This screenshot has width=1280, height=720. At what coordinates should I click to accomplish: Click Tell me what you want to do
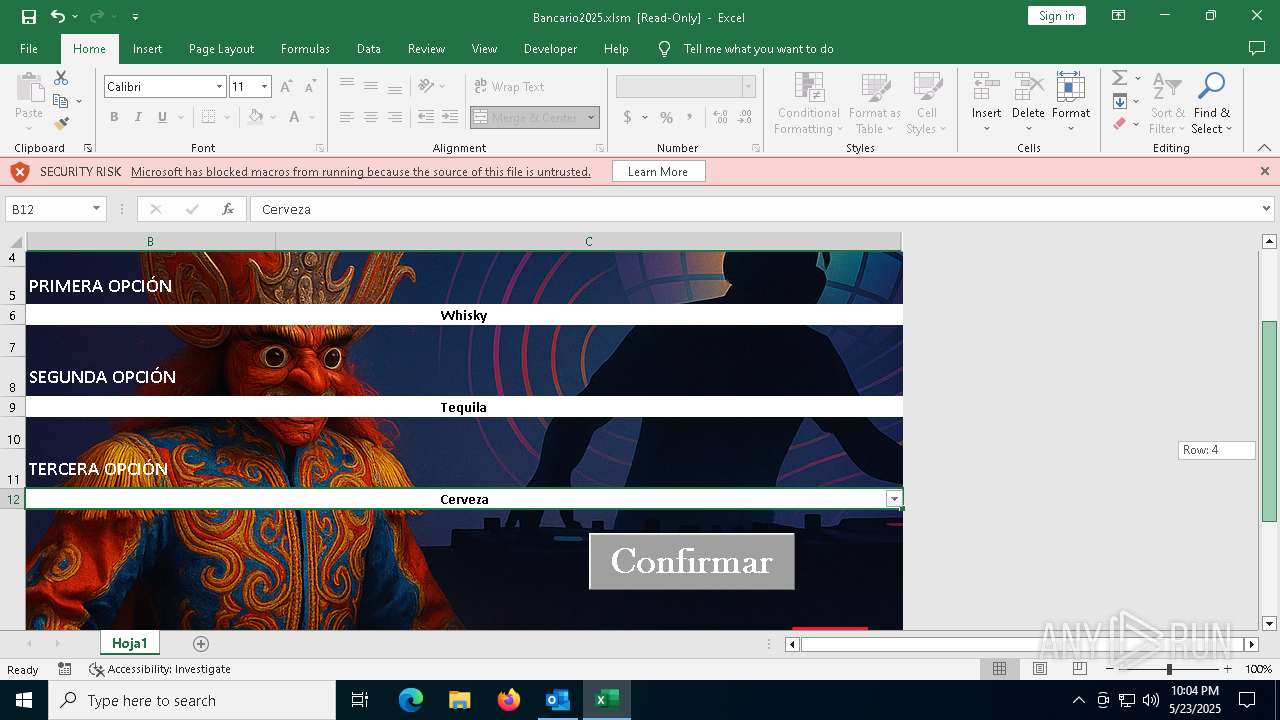(758, 49)
